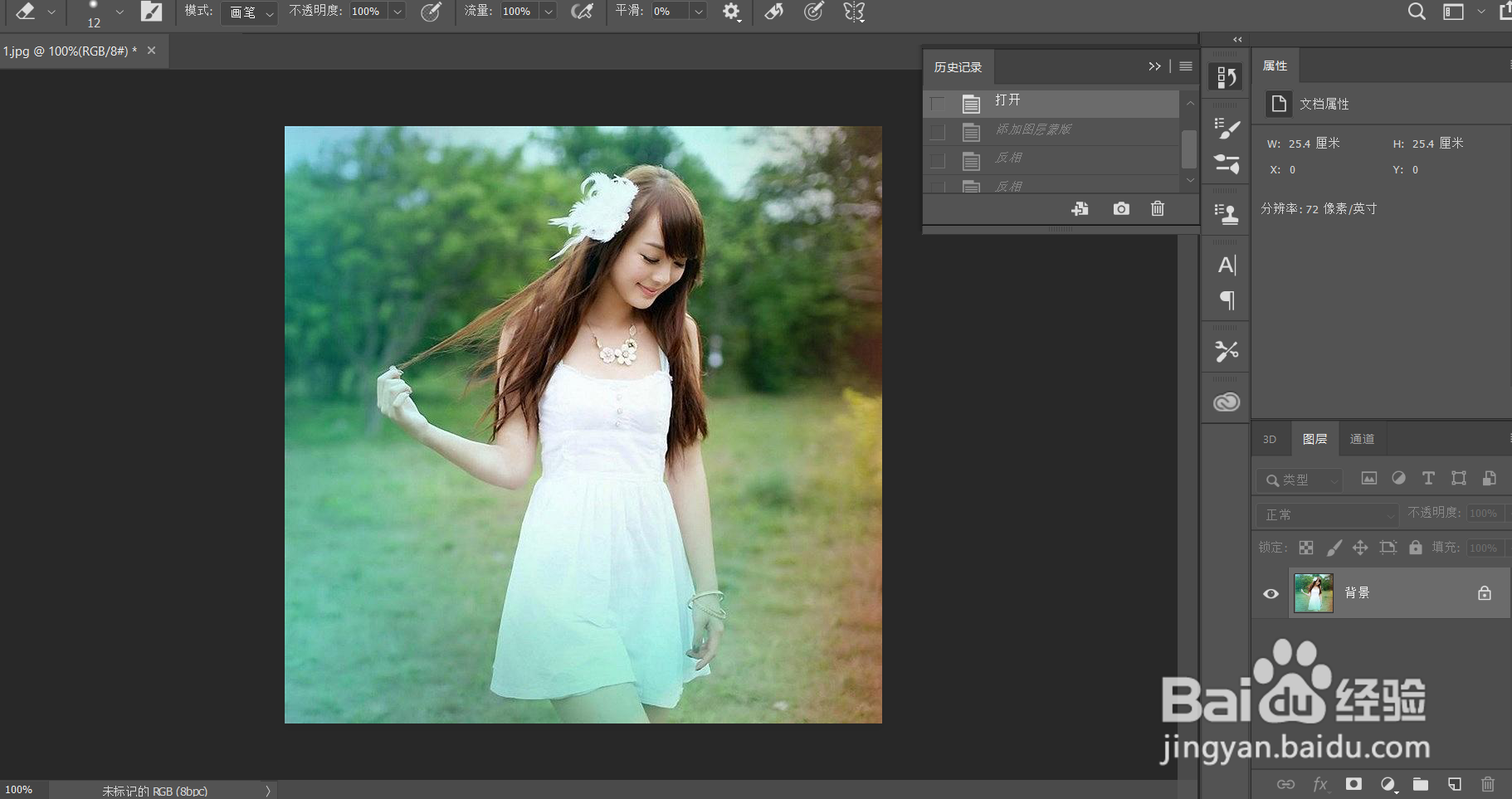
Task: Set history brush source for first 反相
Action: coord(938,160)
